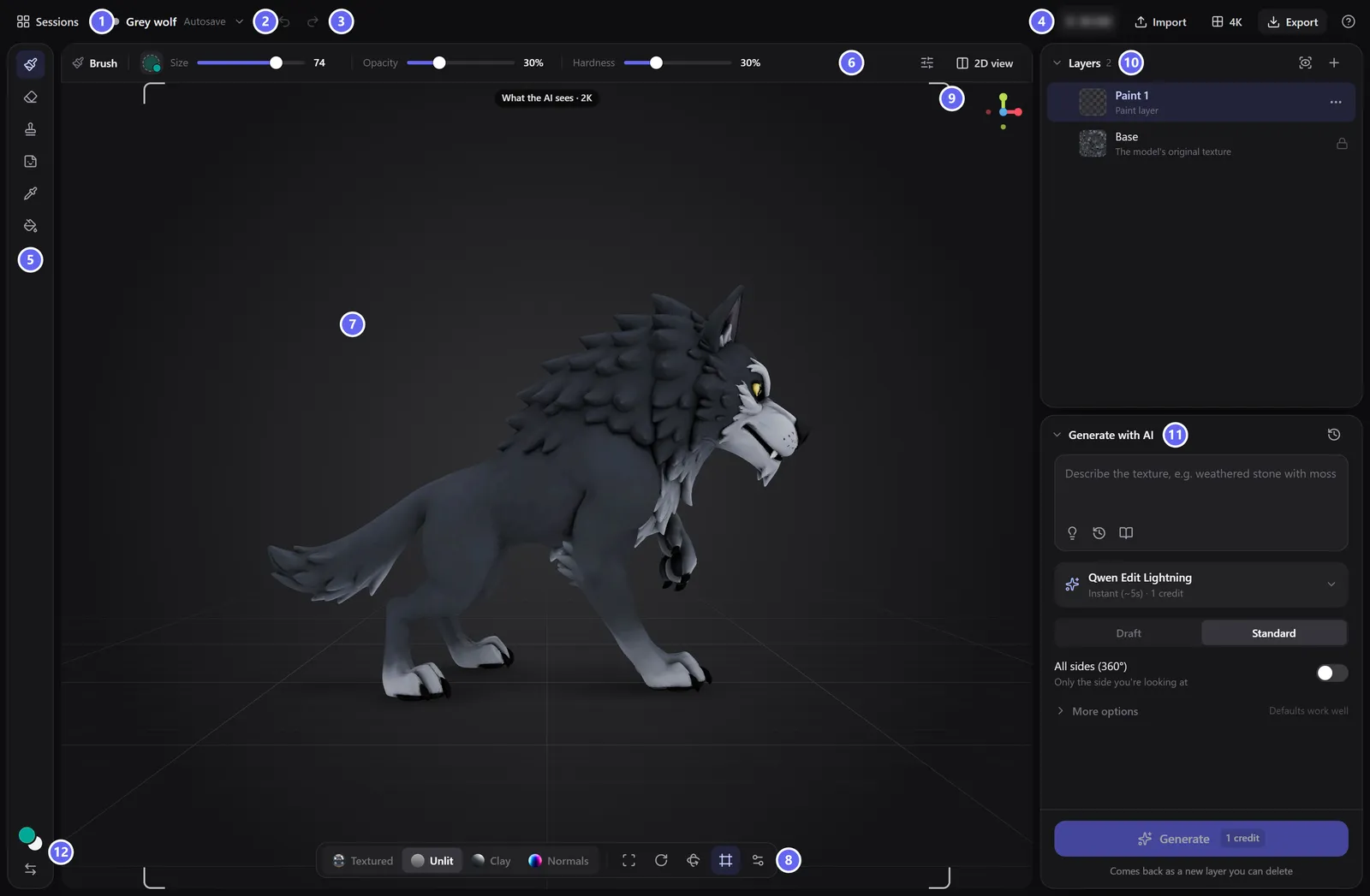Click the Redo arrow

pos(313,21)
